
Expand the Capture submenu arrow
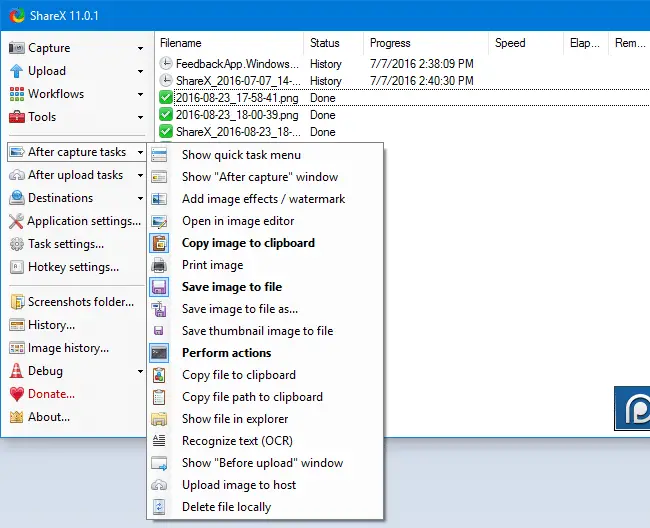tap(141, 48)
